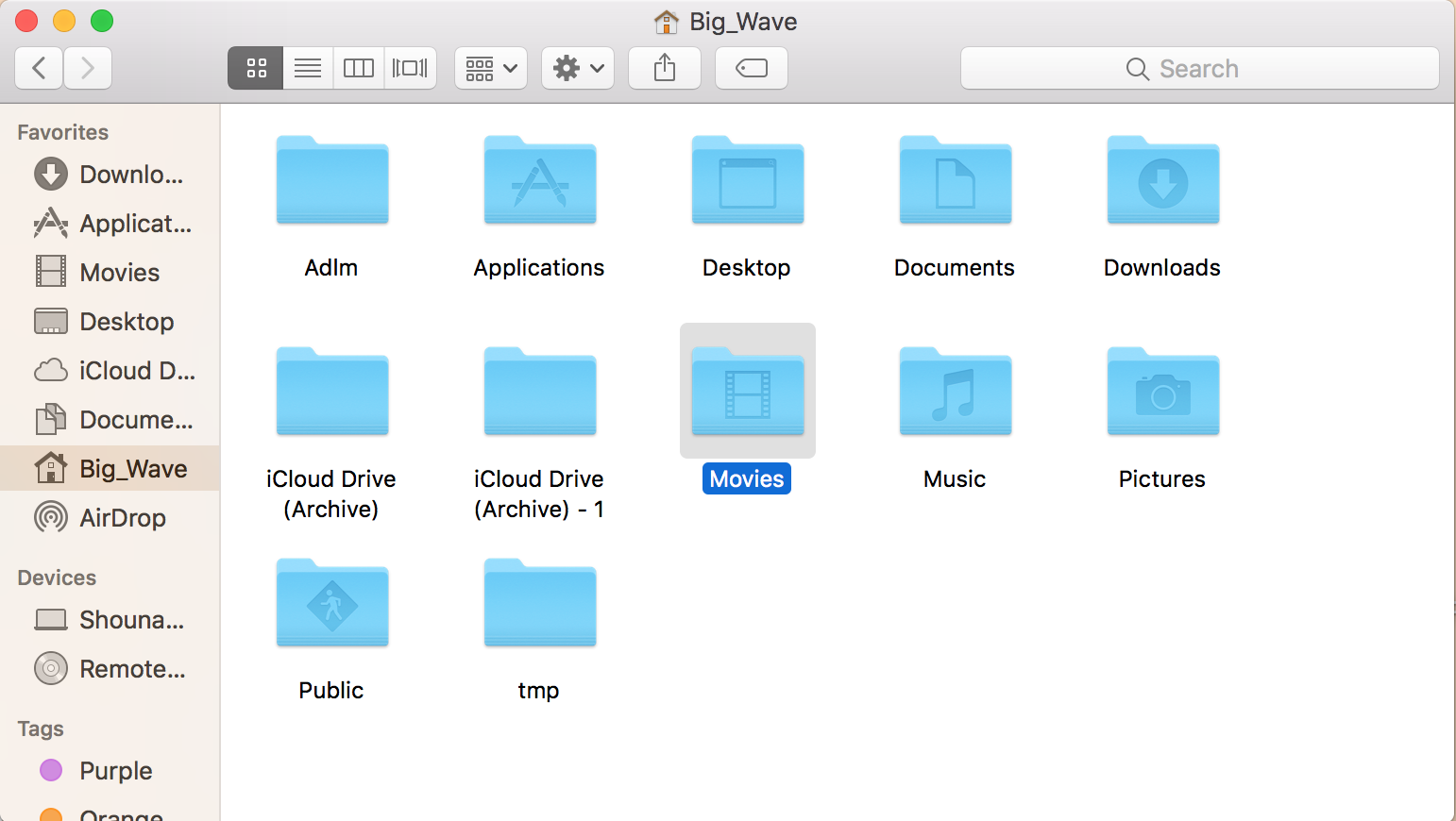The height and width of the screenshot is (821, 1456).
Task: Select the Shouna computer under Devices
Action: point(110,620)
